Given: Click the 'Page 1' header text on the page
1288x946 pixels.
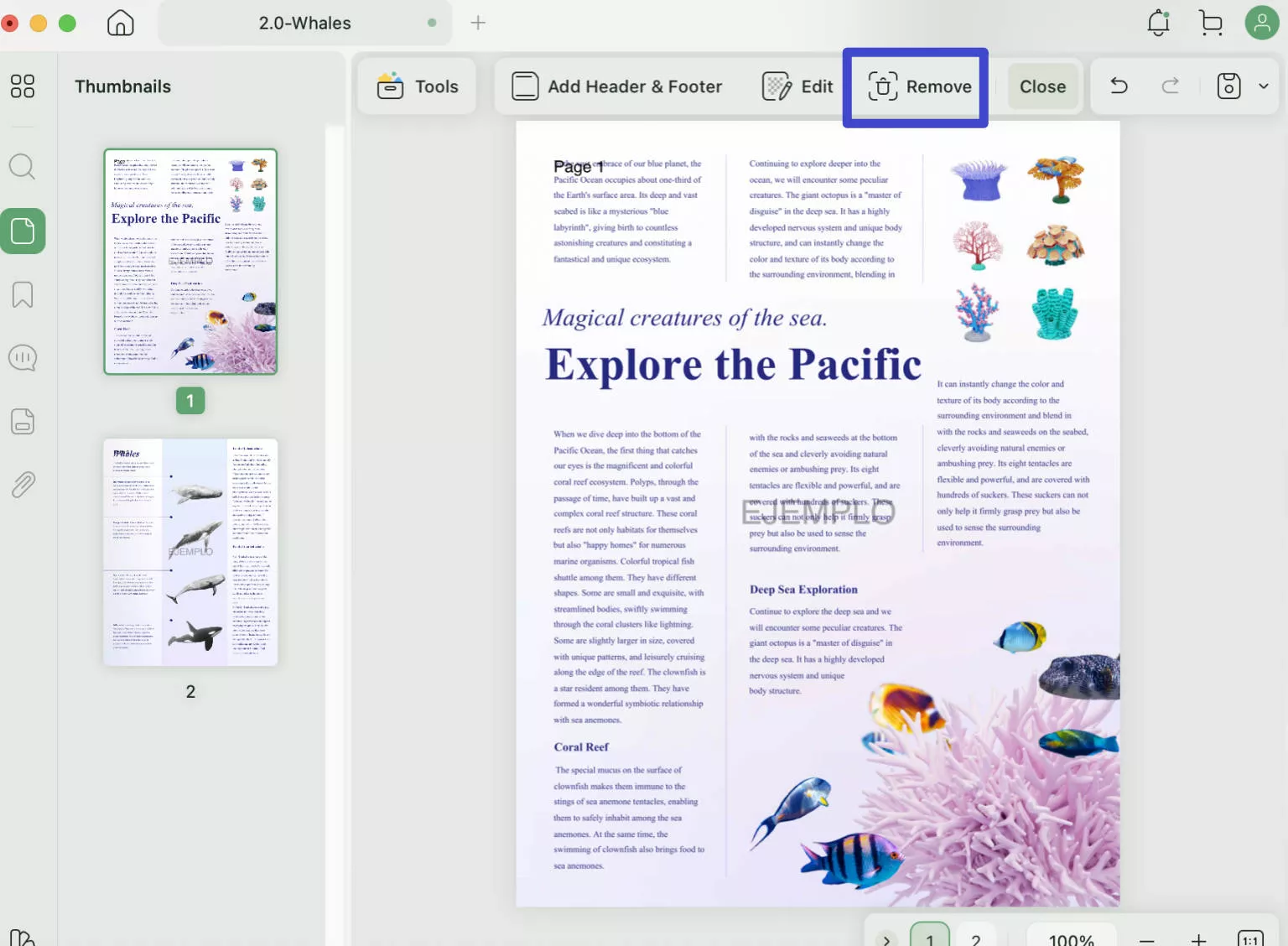Looking at the screenshot, I should click(579, 167).
